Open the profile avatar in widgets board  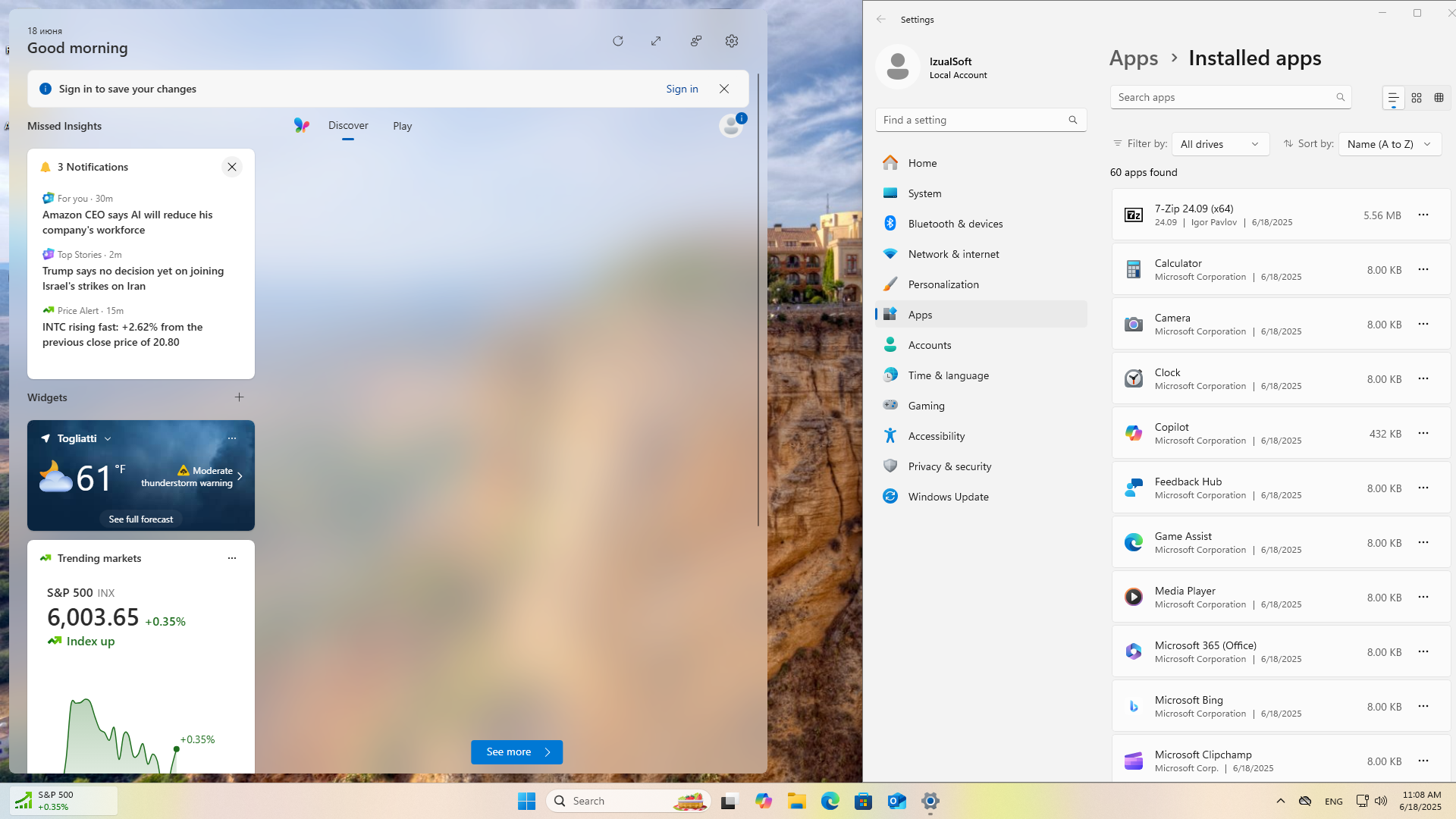[x=732, y=125]
